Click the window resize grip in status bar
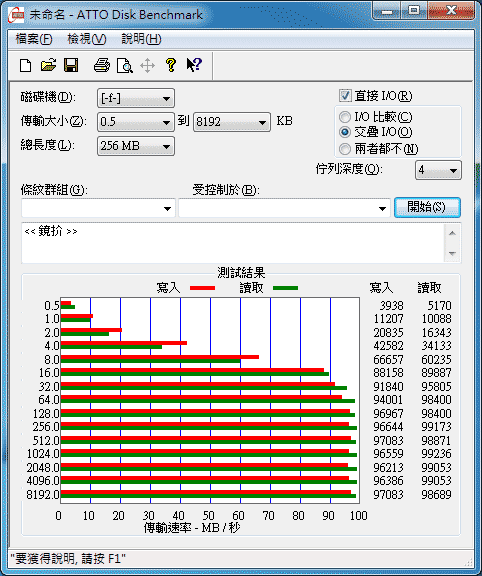This screenshot has width=482, height=576. 468,562
